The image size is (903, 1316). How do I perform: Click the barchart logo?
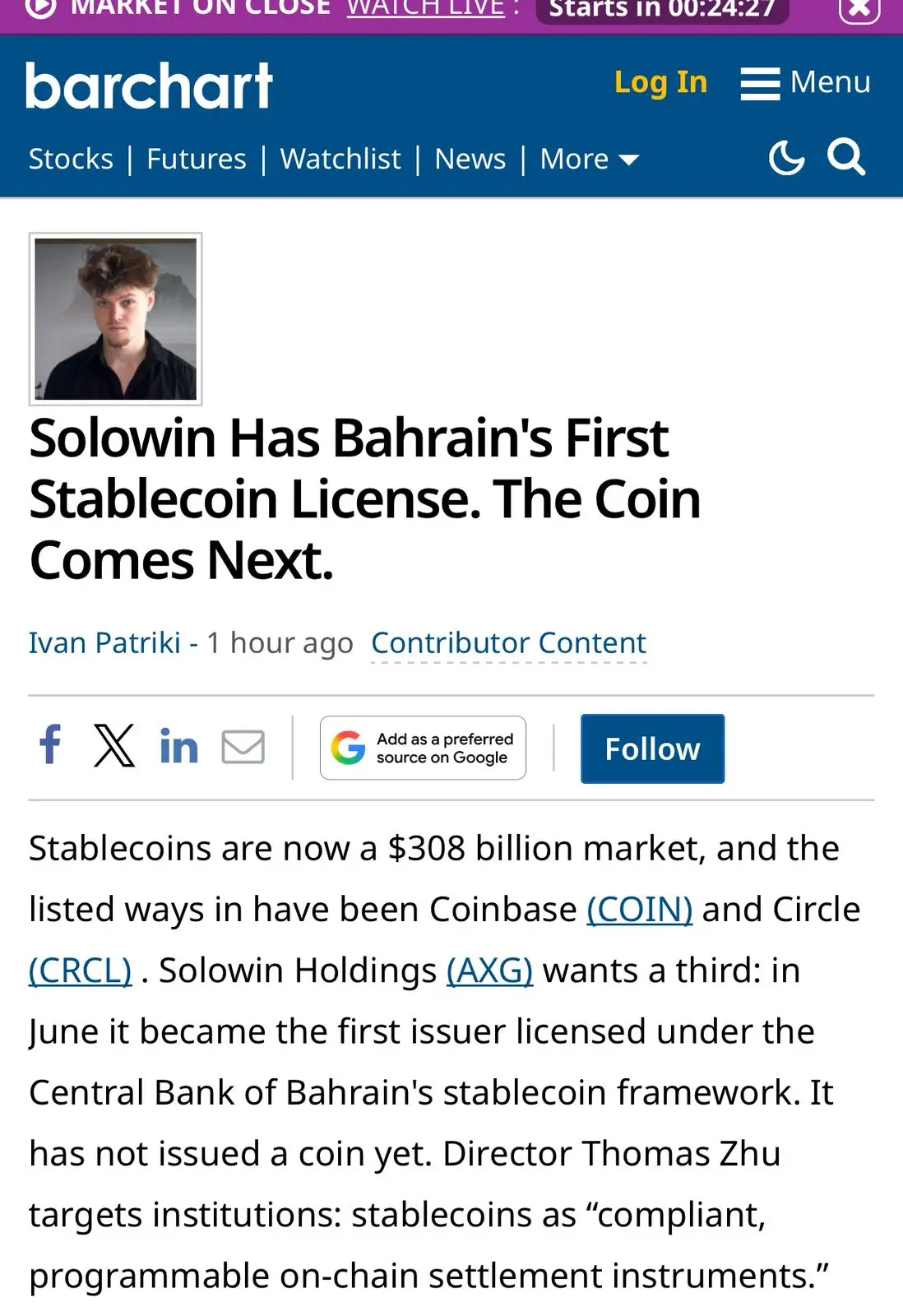pyautogui.click(x=149, y=86)
